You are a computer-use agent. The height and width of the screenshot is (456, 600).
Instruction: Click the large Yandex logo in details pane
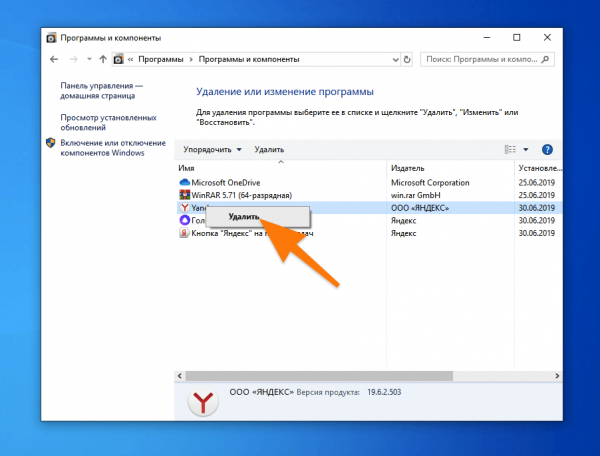[x=203, y=401]
